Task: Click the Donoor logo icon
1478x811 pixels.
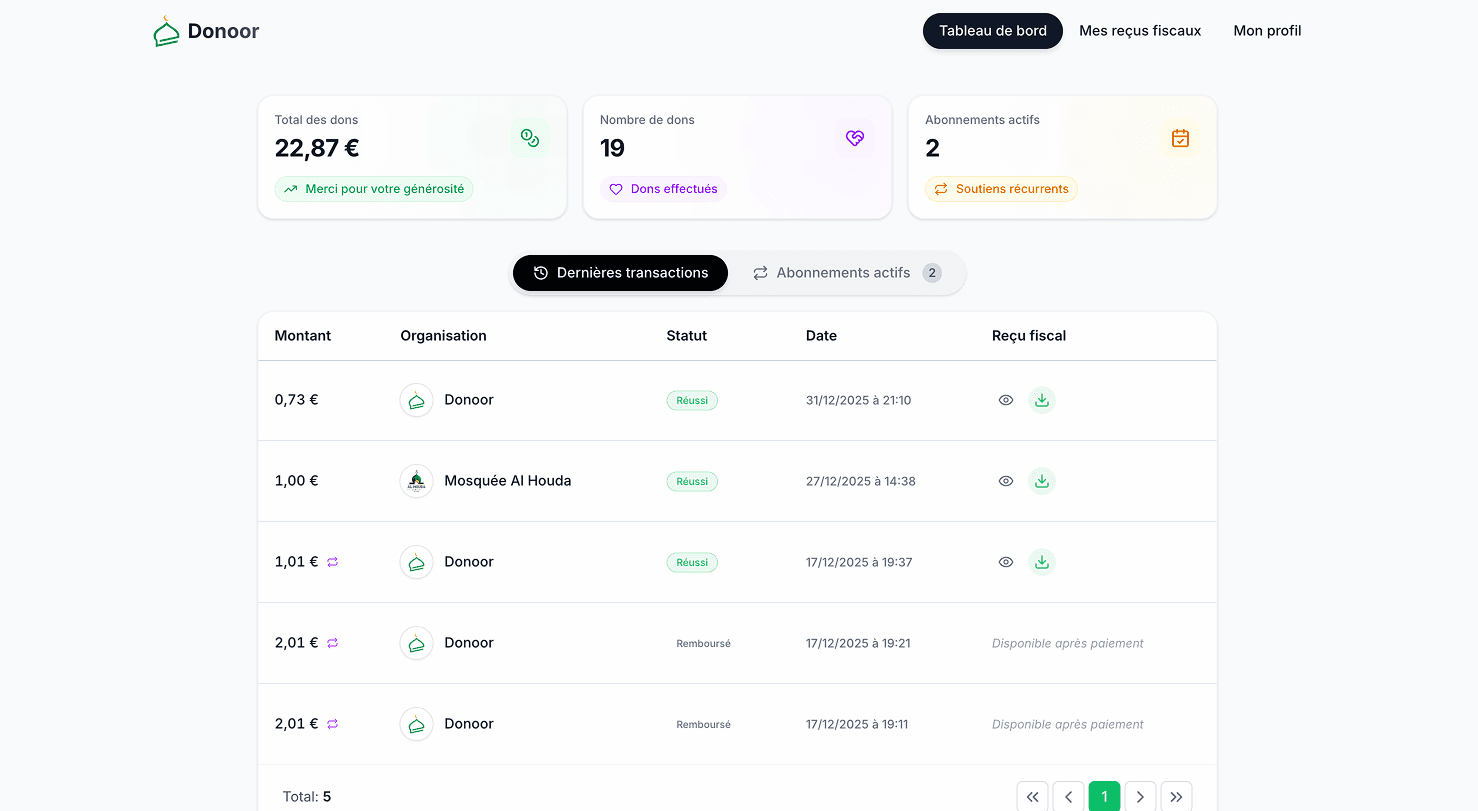Action: click(166, 31)
